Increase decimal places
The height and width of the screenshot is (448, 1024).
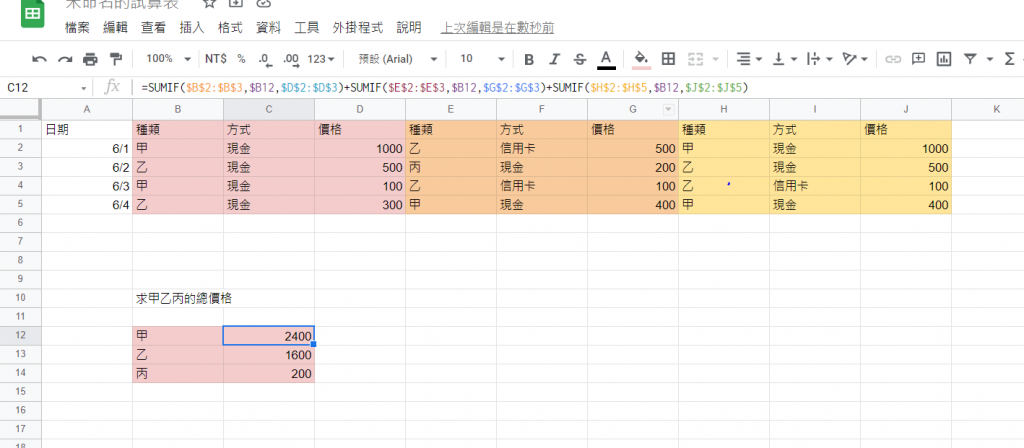(291, 59)
